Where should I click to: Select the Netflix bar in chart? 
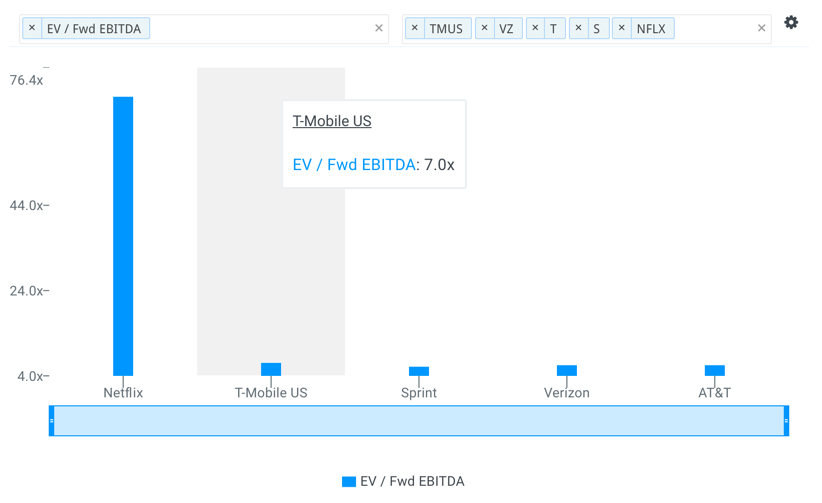pyautogui.click(x=123, y=236)
